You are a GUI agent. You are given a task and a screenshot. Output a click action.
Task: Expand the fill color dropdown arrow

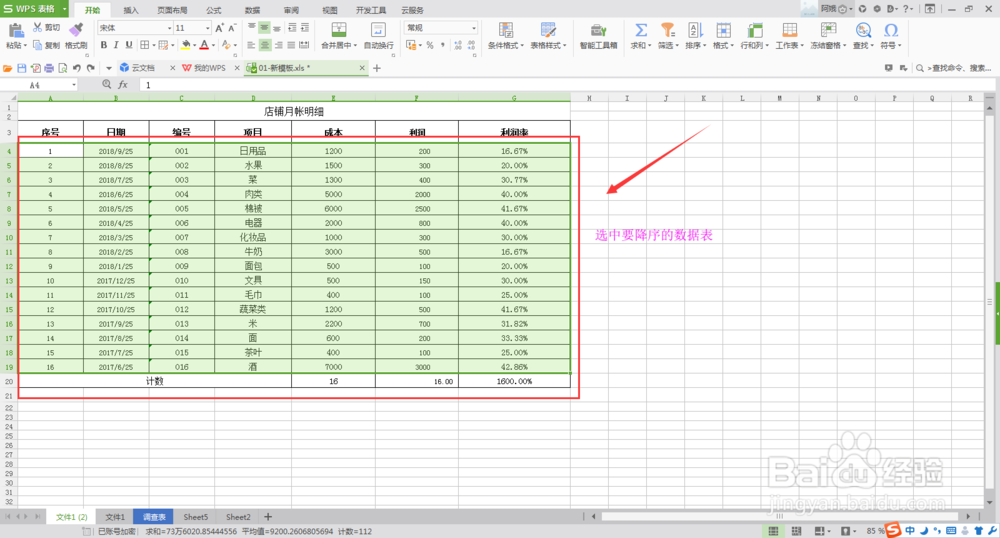click(x=195, y=45)
